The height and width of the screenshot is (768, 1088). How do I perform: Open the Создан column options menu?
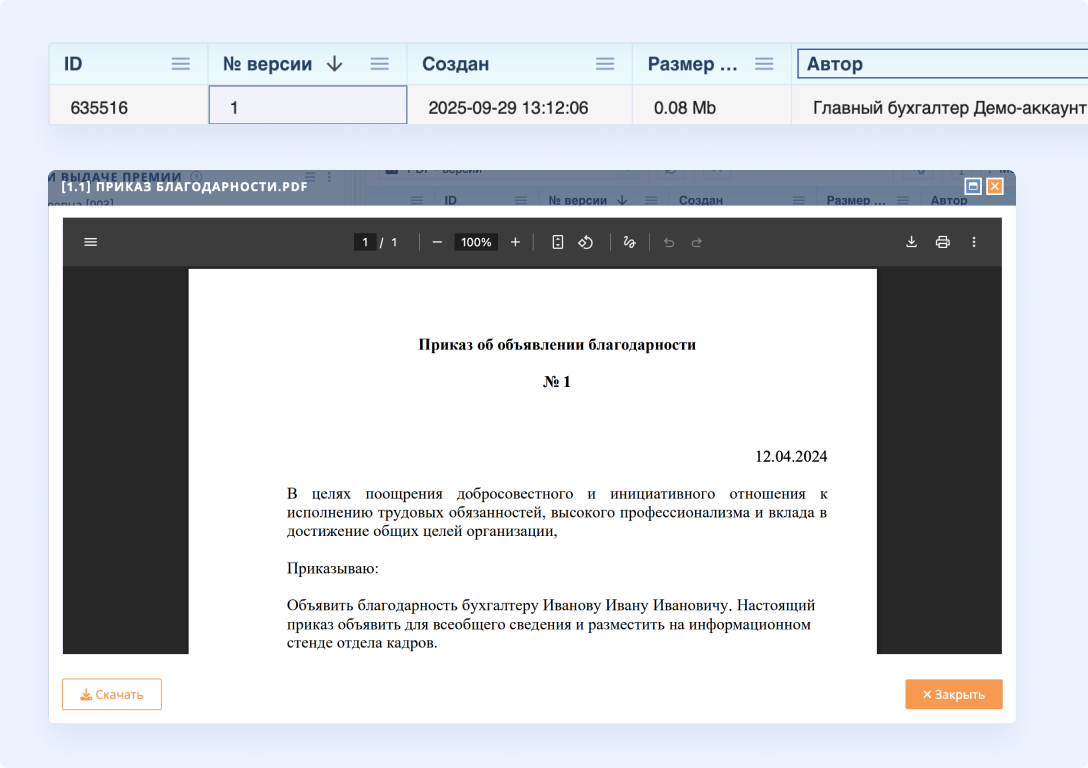click(605, 63)
